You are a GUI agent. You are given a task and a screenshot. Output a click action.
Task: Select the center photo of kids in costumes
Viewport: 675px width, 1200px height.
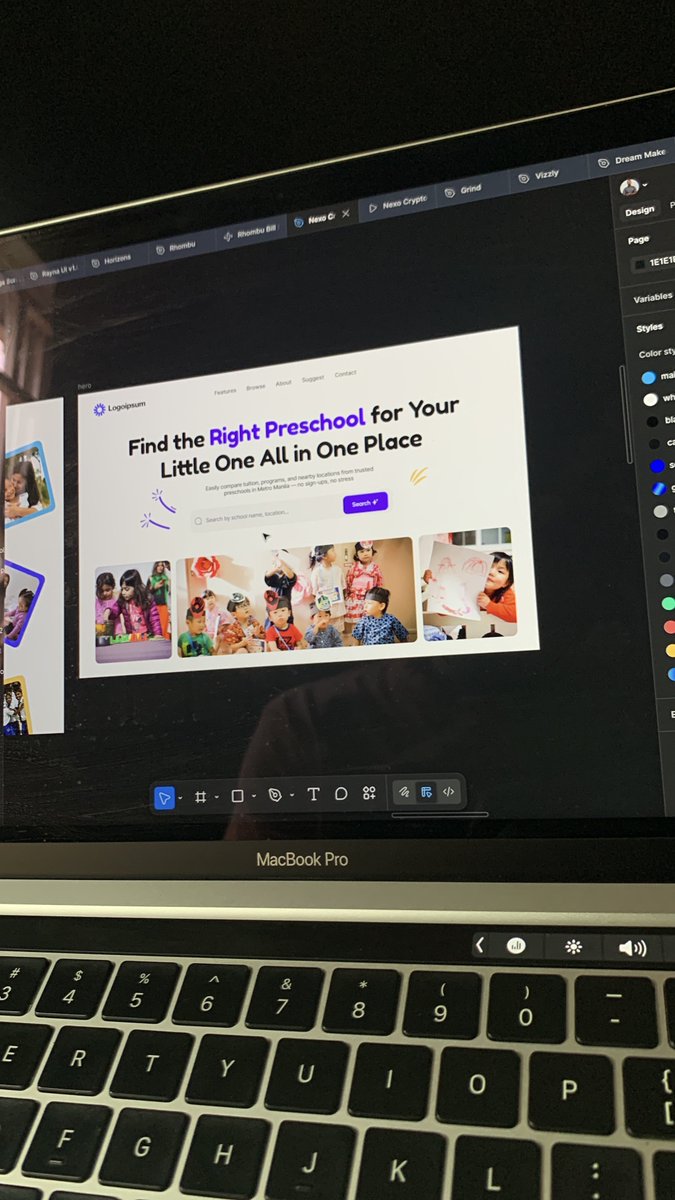pos(296,597)
